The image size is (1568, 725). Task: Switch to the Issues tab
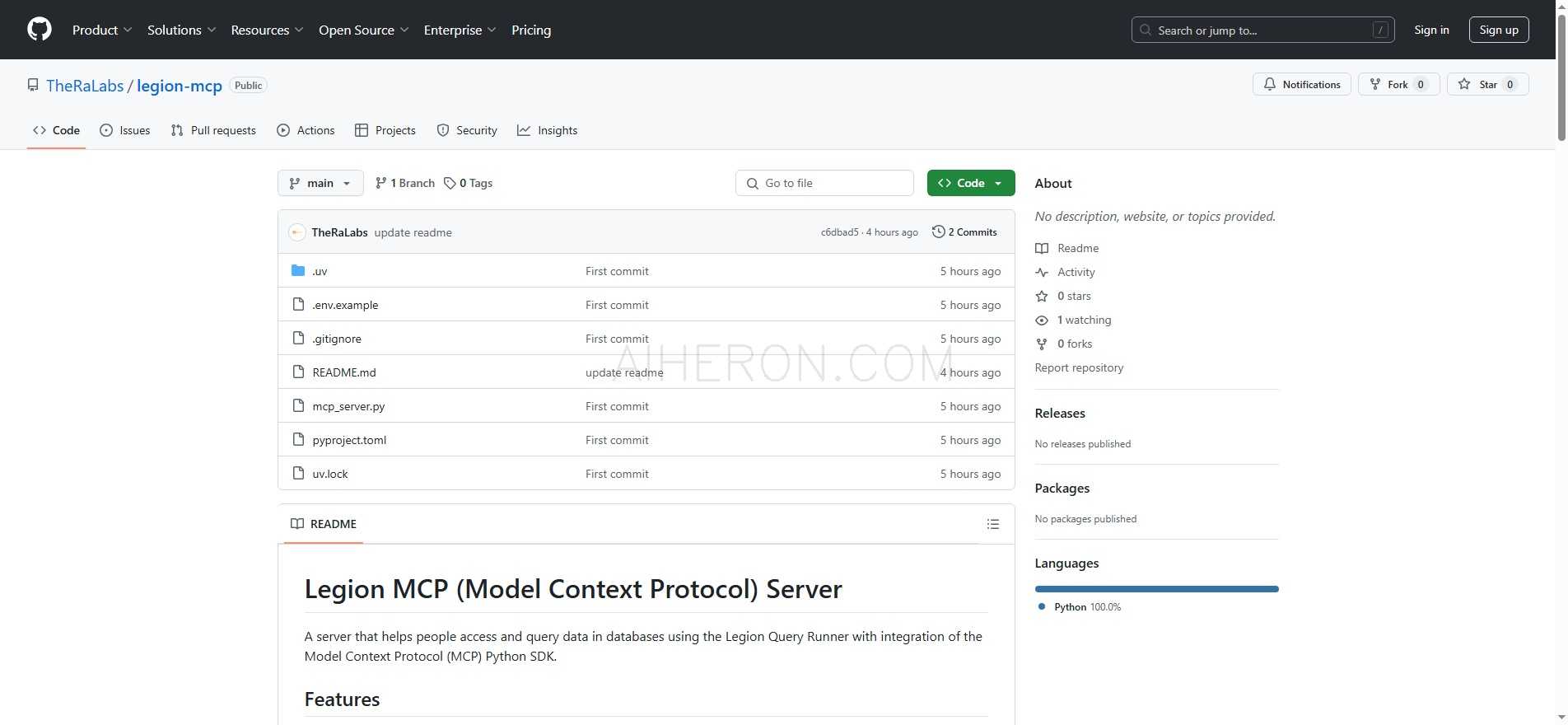[125, 130]
